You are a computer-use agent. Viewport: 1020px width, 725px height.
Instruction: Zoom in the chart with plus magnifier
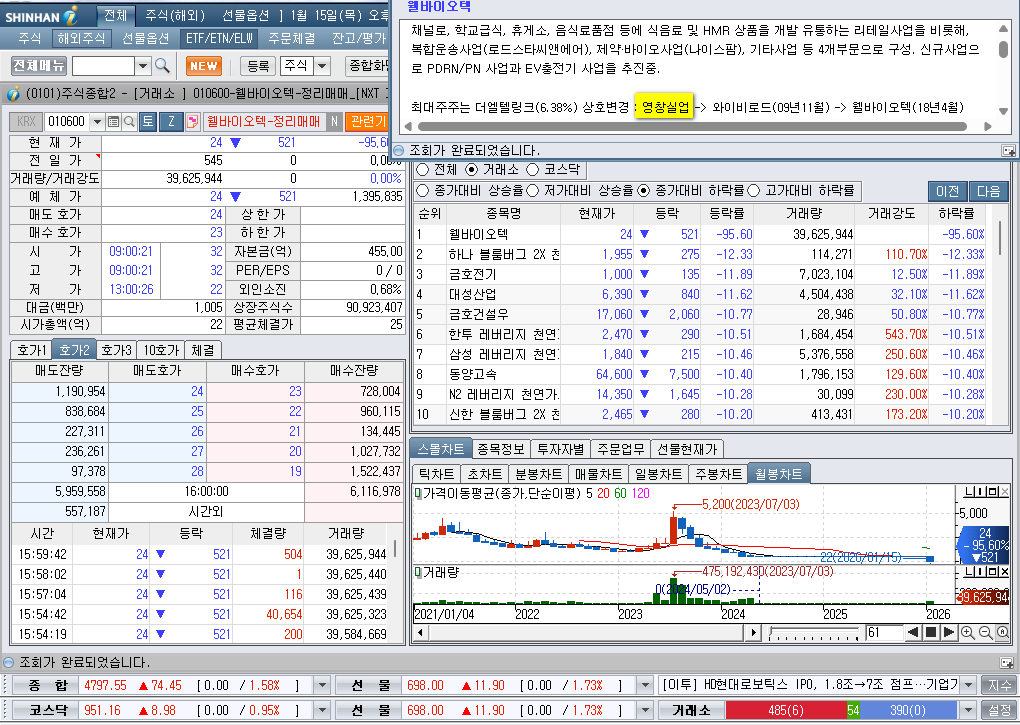[x=968, y=632]
